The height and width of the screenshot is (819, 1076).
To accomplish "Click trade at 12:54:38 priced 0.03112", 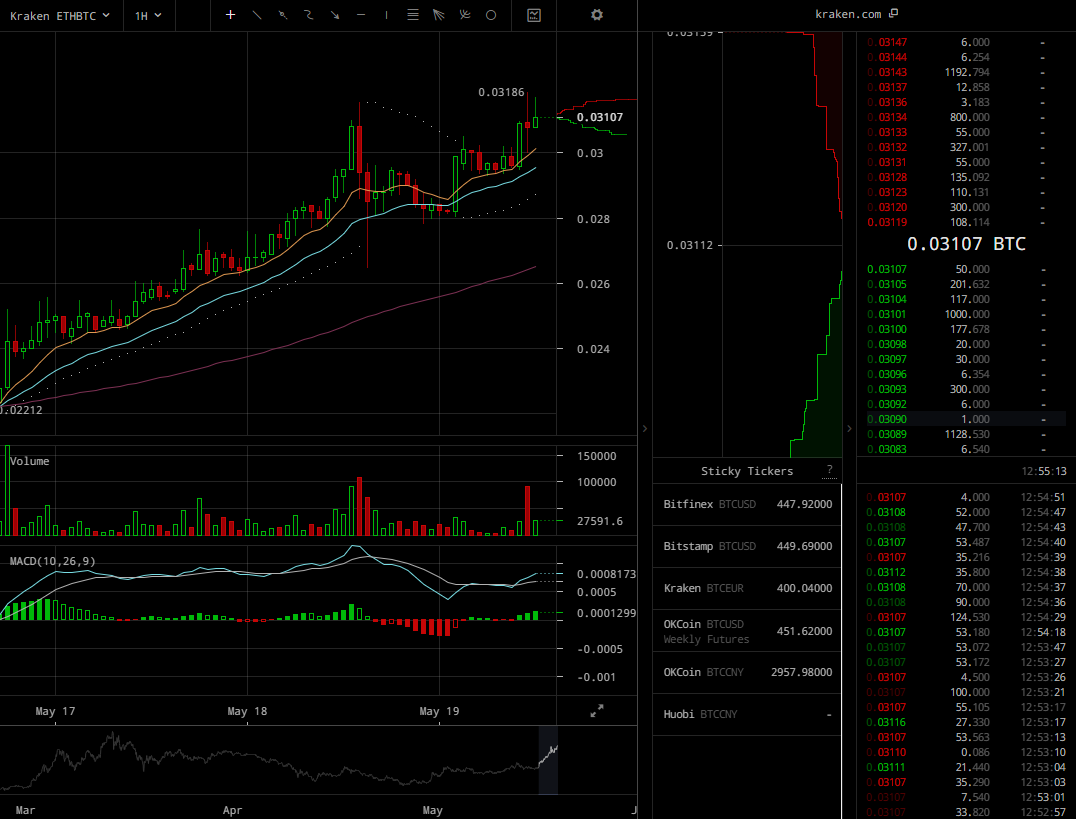I will (x=966, y=572).
